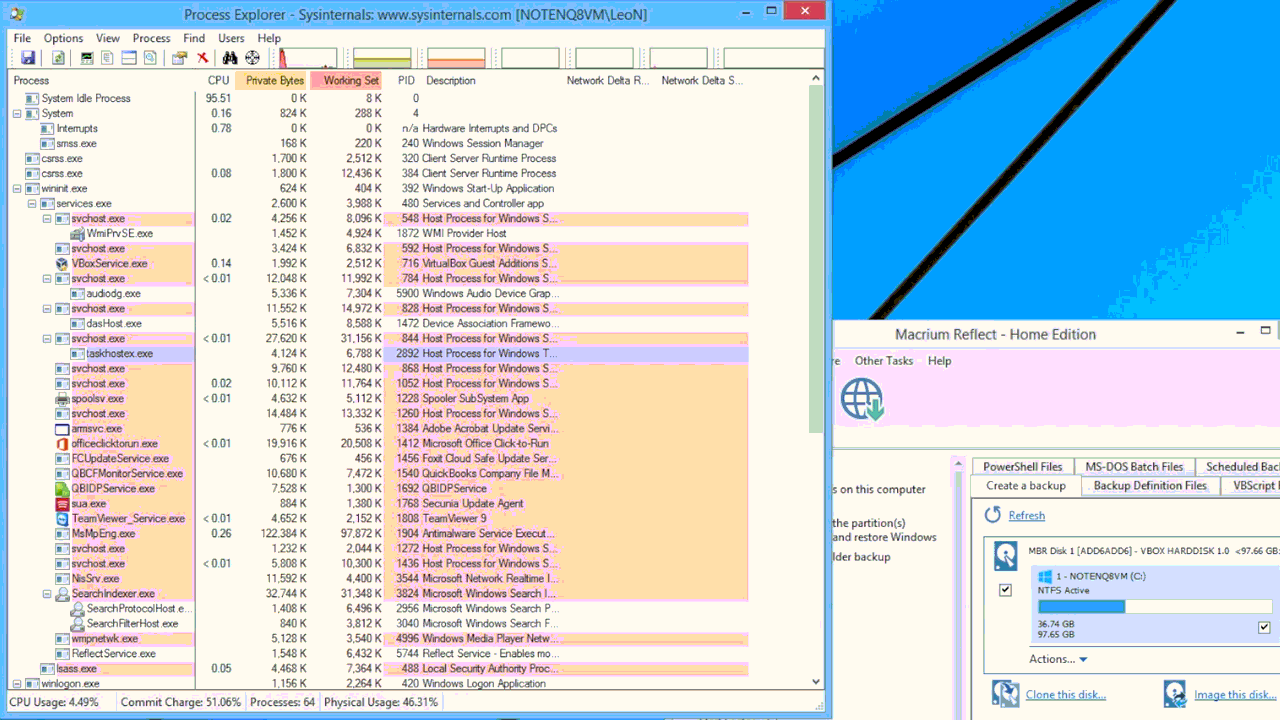The height and width of the screenshot is (720, 1280).
Task: Toggle the NOTENQ8VM (C:) partition checkbox
Action: (1264, 627)
